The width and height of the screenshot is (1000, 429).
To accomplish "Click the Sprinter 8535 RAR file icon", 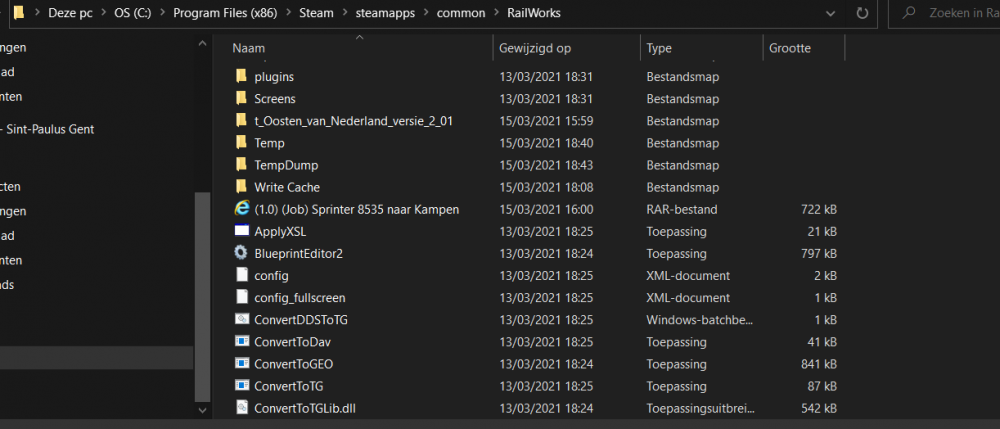I will [241, 209].
